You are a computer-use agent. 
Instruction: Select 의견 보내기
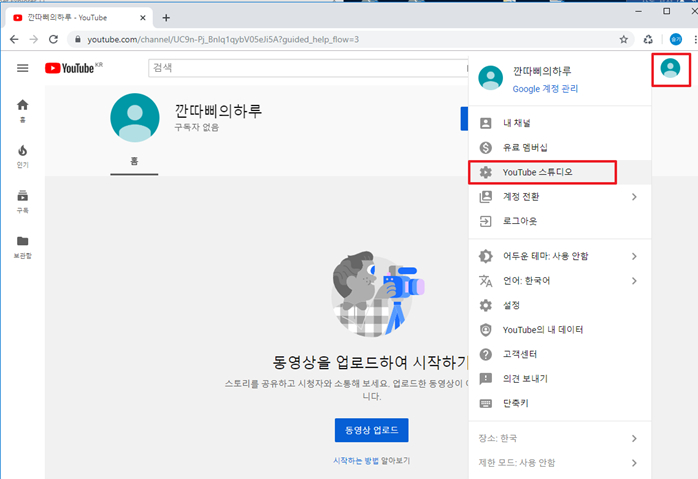560,378
